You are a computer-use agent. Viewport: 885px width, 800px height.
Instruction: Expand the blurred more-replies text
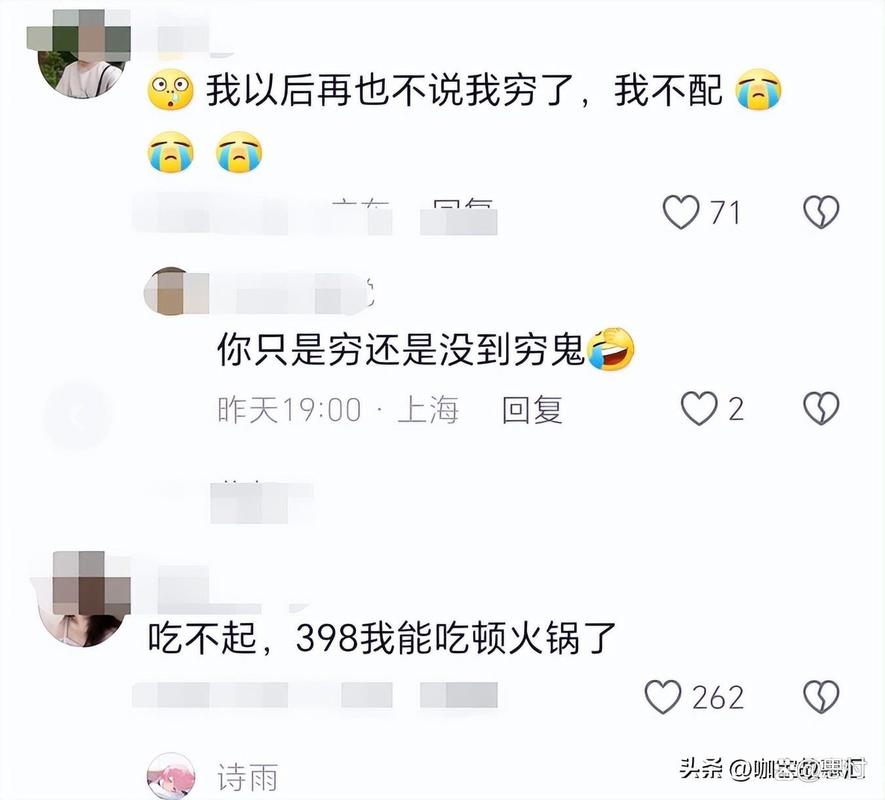[261, 501]
